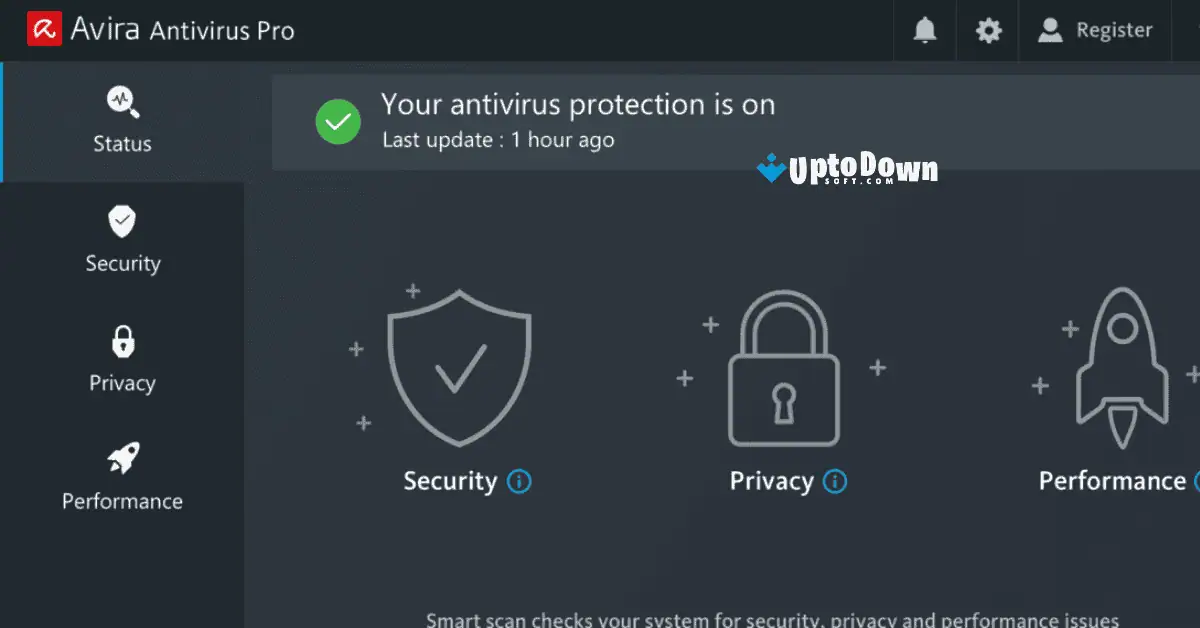Click the Register link
The width and height of the screenshot is (1200, 628).
(1113, 30)
